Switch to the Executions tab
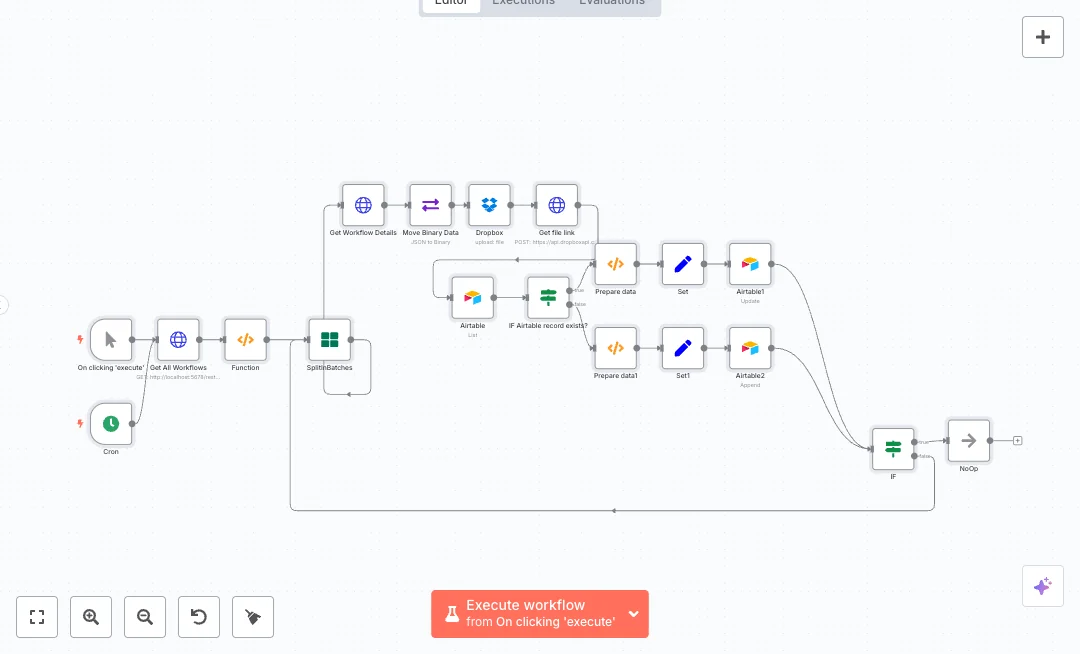The height and width of the screenshot is (654, 1080). pyautogui.click(x=523, y=3)
